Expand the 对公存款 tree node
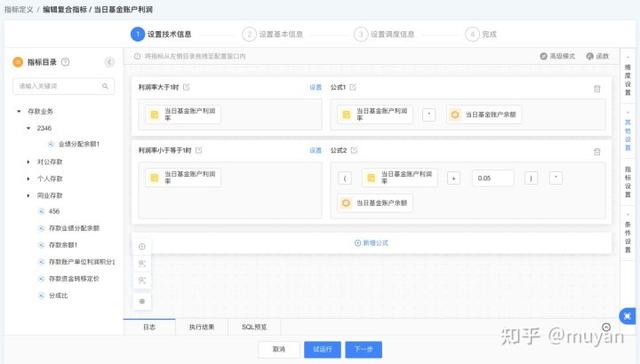The image size is (640, 364). click(28, 162)
